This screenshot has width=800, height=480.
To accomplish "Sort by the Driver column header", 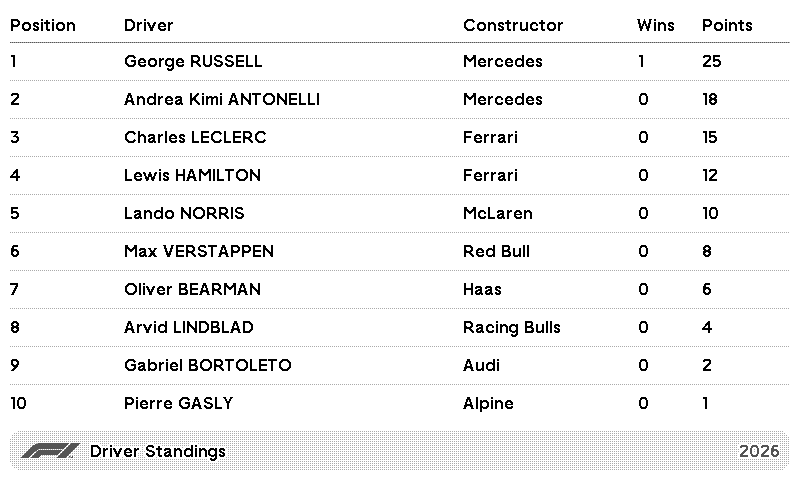I will 148,25.
